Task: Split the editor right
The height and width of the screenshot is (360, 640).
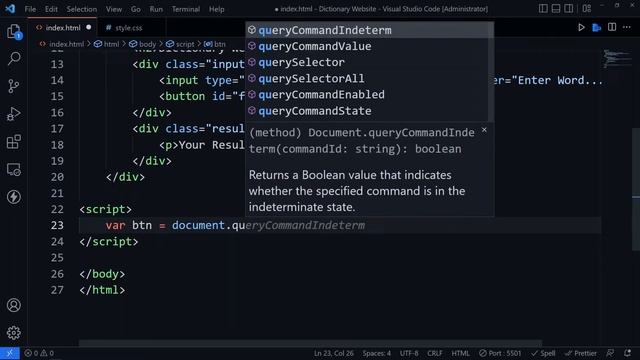Action: tap(611, 27)
